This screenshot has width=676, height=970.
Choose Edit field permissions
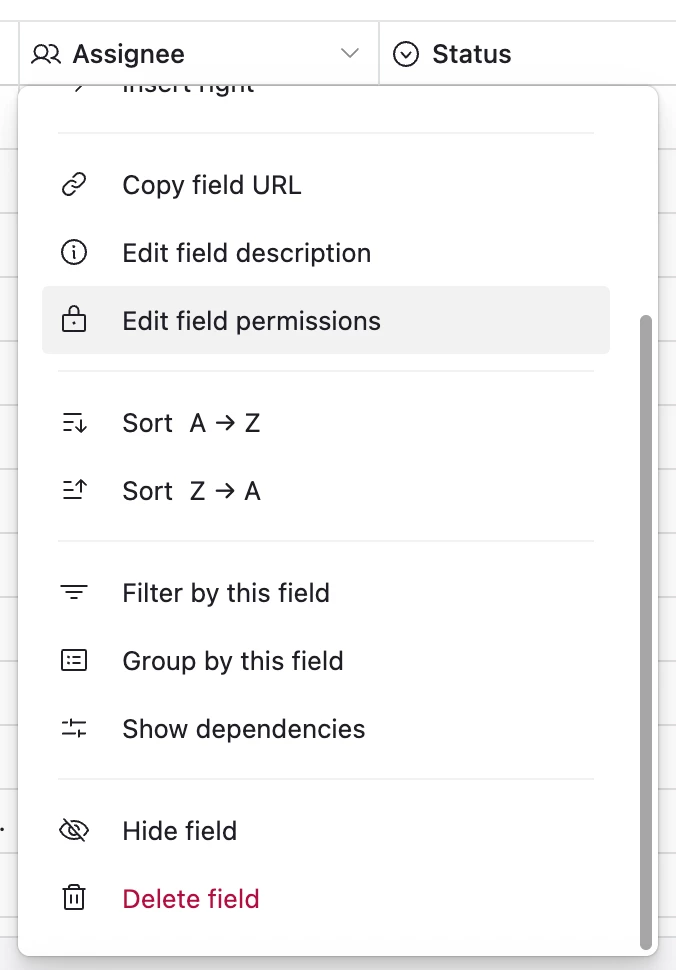tap(251, 321)
